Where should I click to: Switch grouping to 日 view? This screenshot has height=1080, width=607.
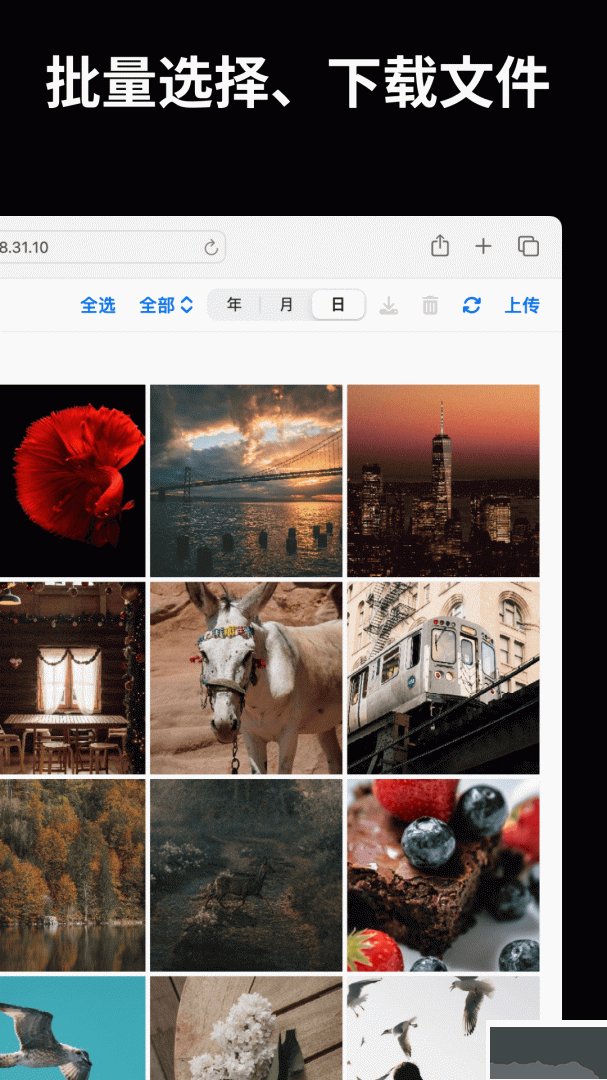point(338,305)
